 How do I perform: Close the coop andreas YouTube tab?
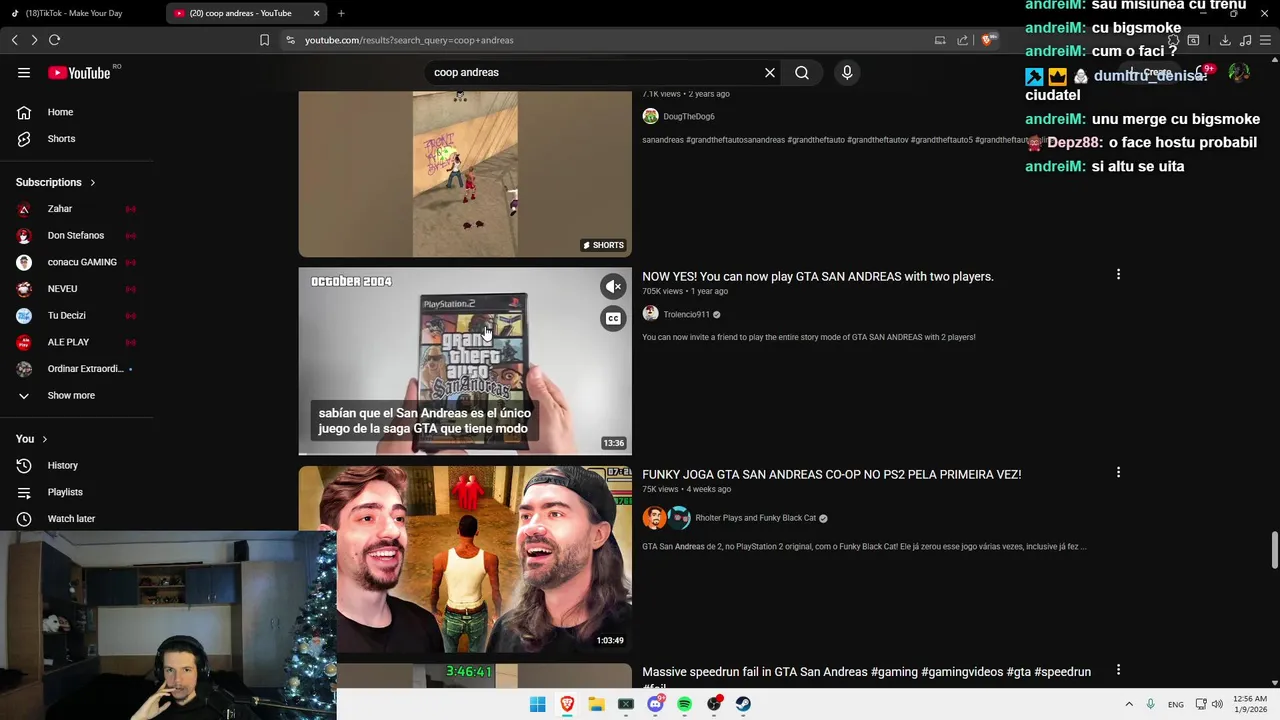(x=317, y=13)
